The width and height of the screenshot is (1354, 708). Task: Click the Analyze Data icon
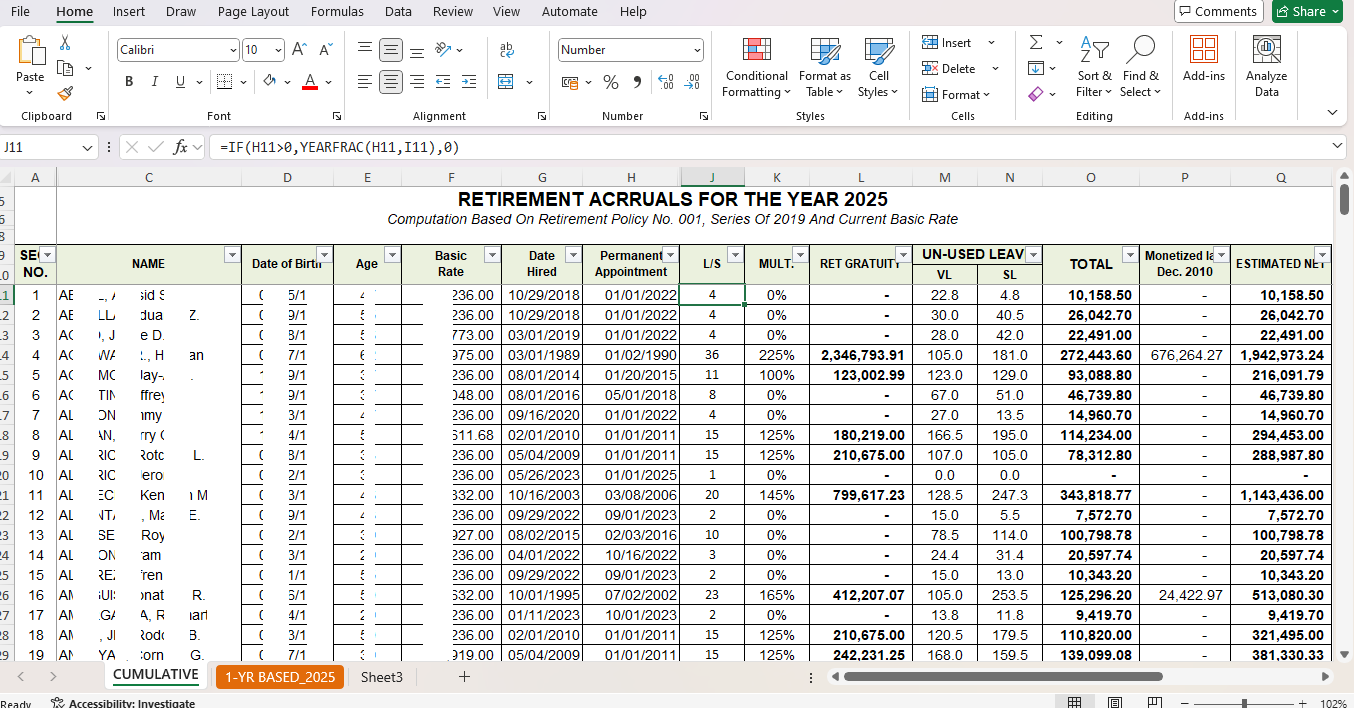pos(1266,68)
